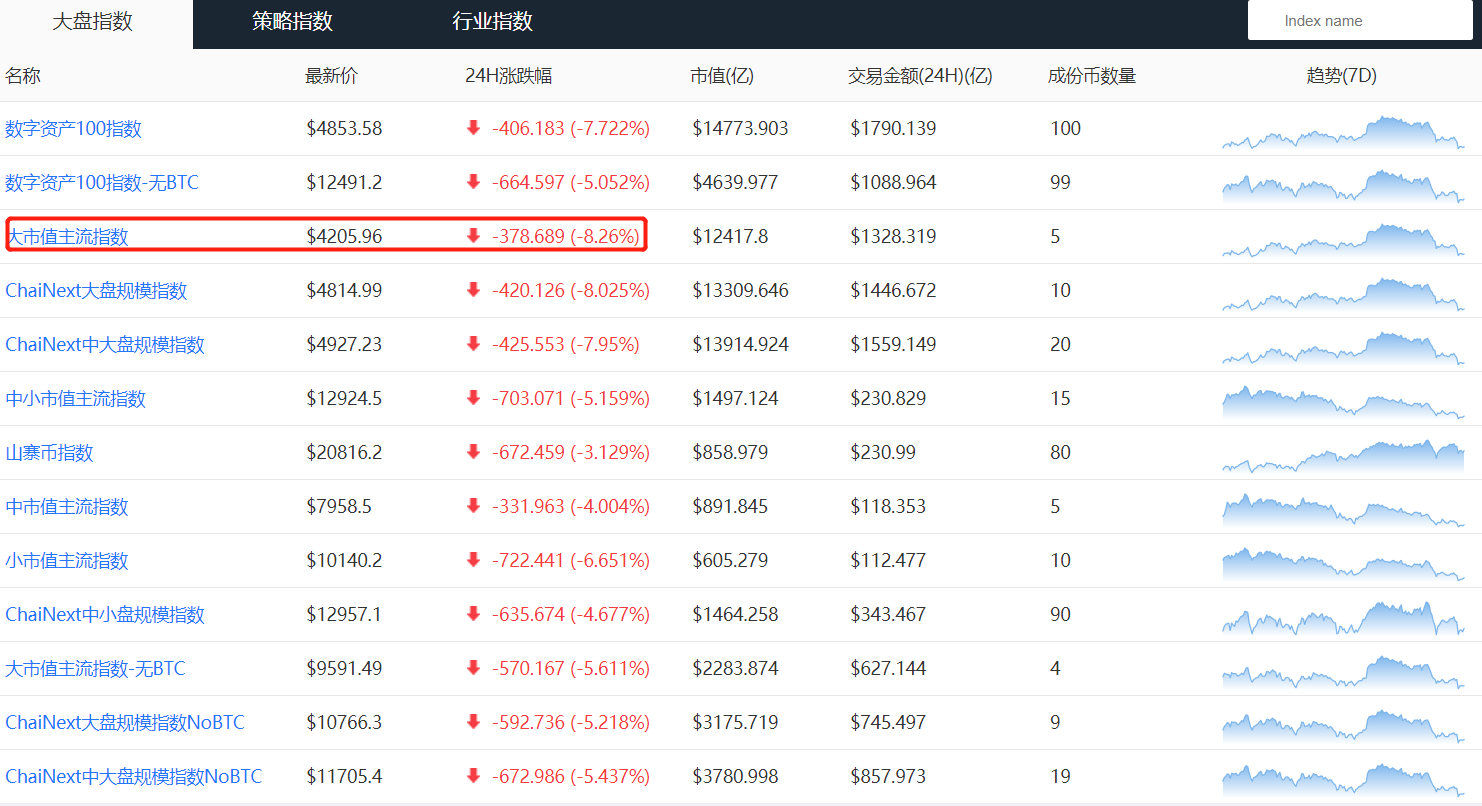This screenshot has height=806, width=1482.
Task: Open the 大市值主流指数 link
Action: [x=67, y=236]
